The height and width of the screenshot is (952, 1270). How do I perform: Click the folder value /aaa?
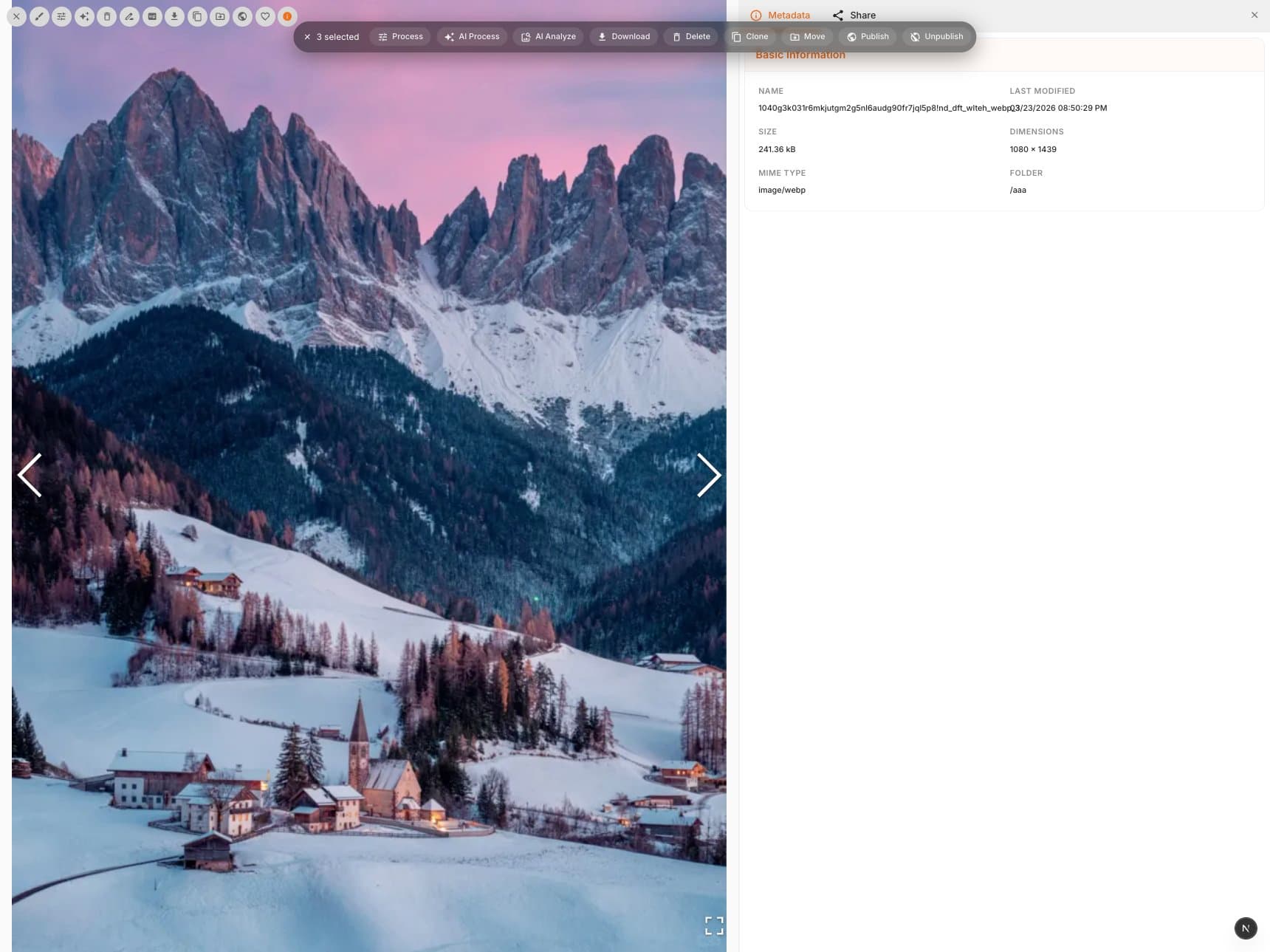point(1017,190)
